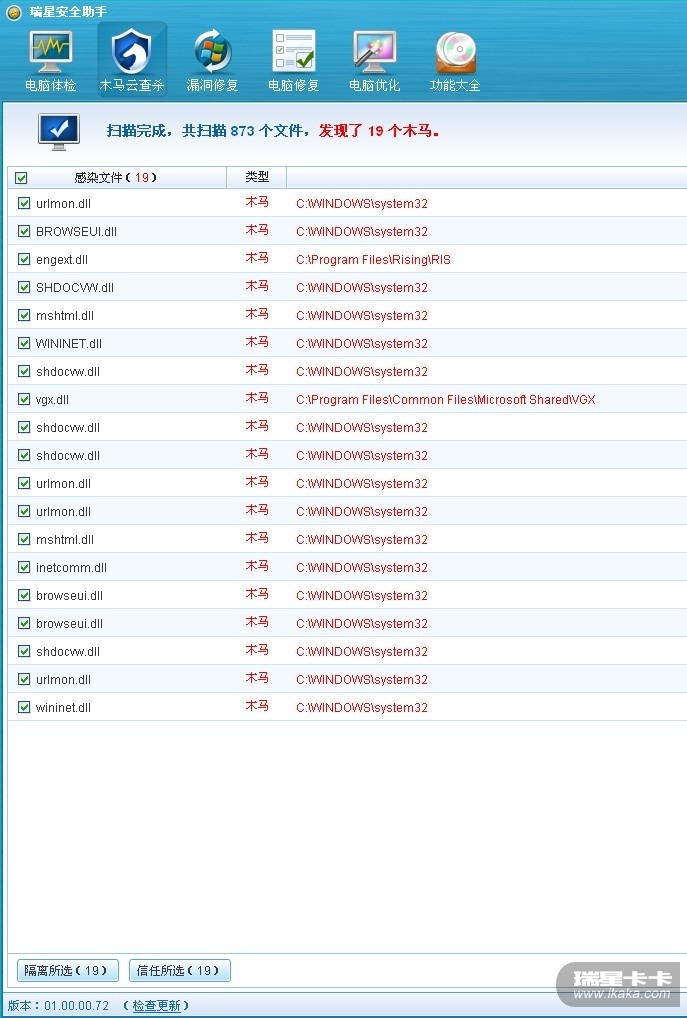Click the 瑞星安全助手 title bar app icon

coord(14,12)
